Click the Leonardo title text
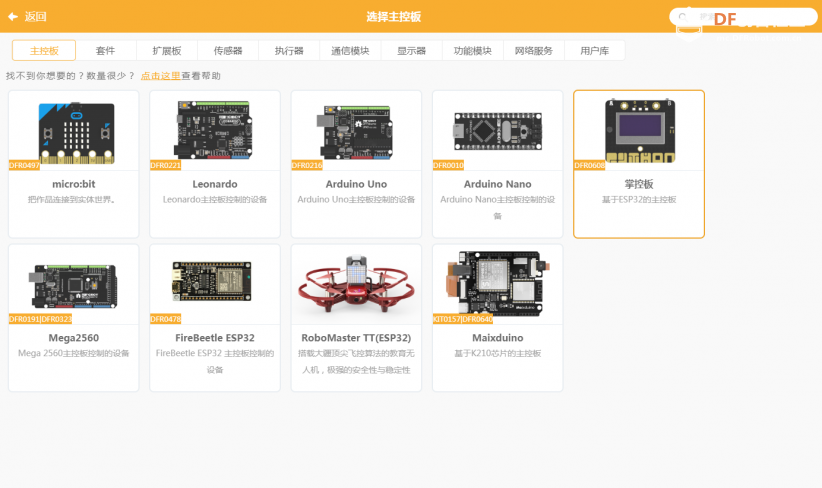 215,184
